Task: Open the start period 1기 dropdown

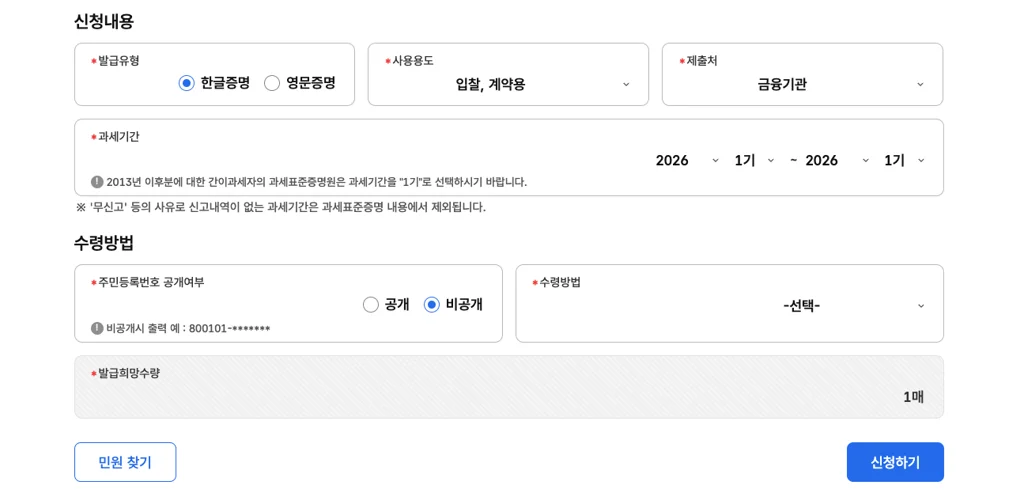Action: coord(754,160)
